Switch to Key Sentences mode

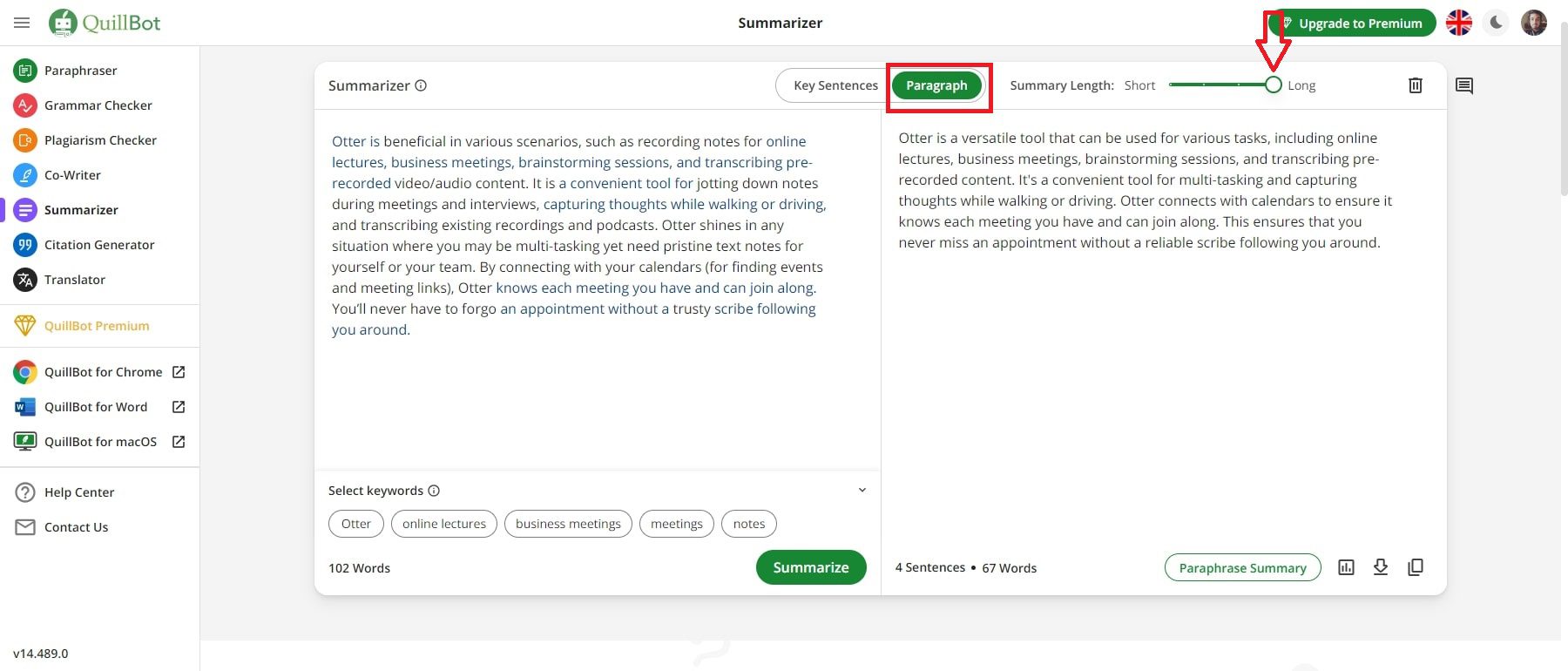[x=835, y=85]
